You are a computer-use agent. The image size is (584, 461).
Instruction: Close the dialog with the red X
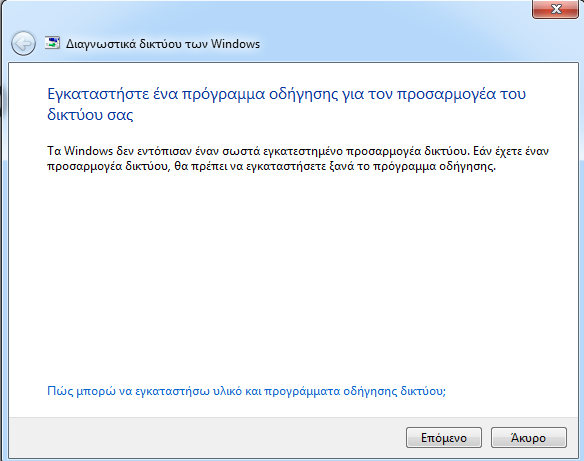[x=555, y=9]
